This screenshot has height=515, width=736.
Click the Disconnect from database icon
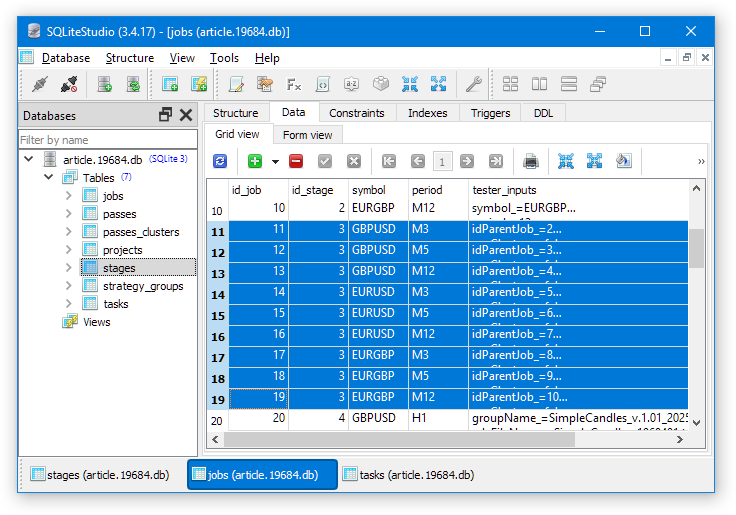pos(69,84)
